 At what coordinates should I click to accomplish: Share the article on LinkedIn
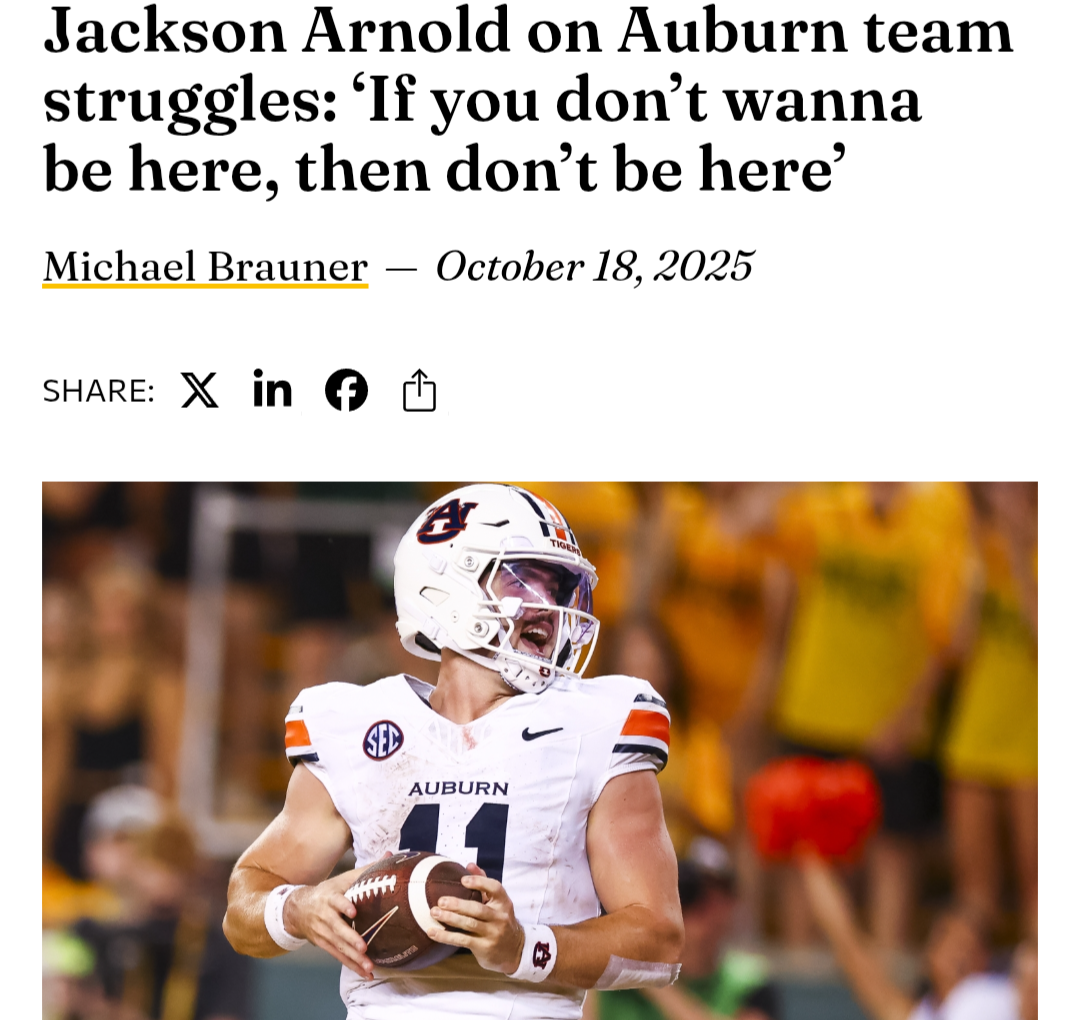[272, 388]
